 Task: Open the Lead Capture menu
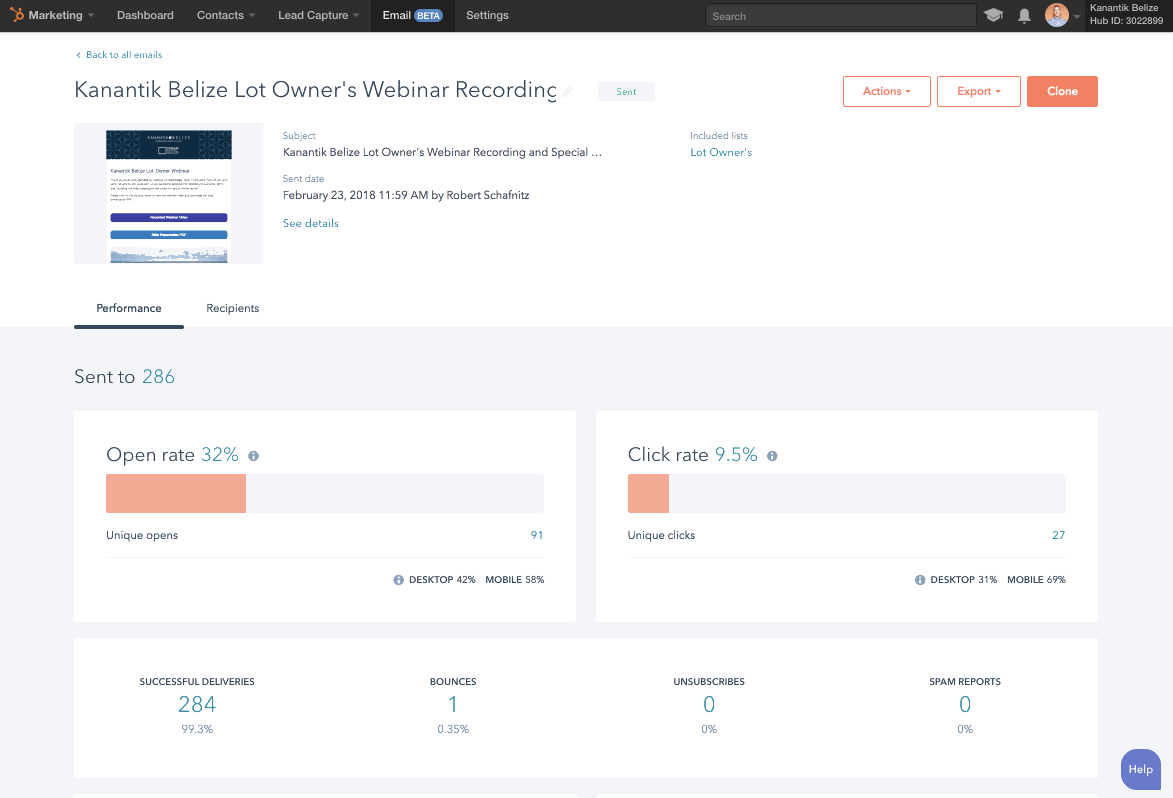coord(318,15)
